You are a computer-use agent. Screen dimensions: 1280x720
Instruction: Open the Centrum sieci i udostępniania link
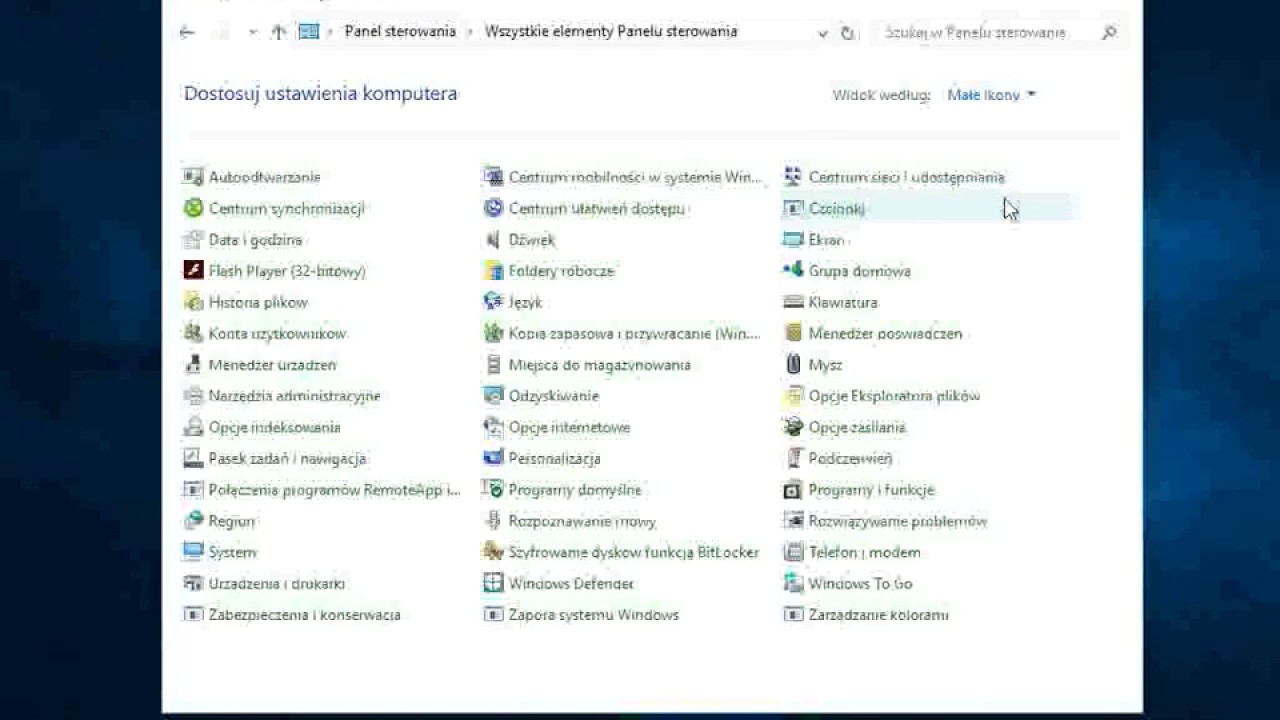(907, 177)
